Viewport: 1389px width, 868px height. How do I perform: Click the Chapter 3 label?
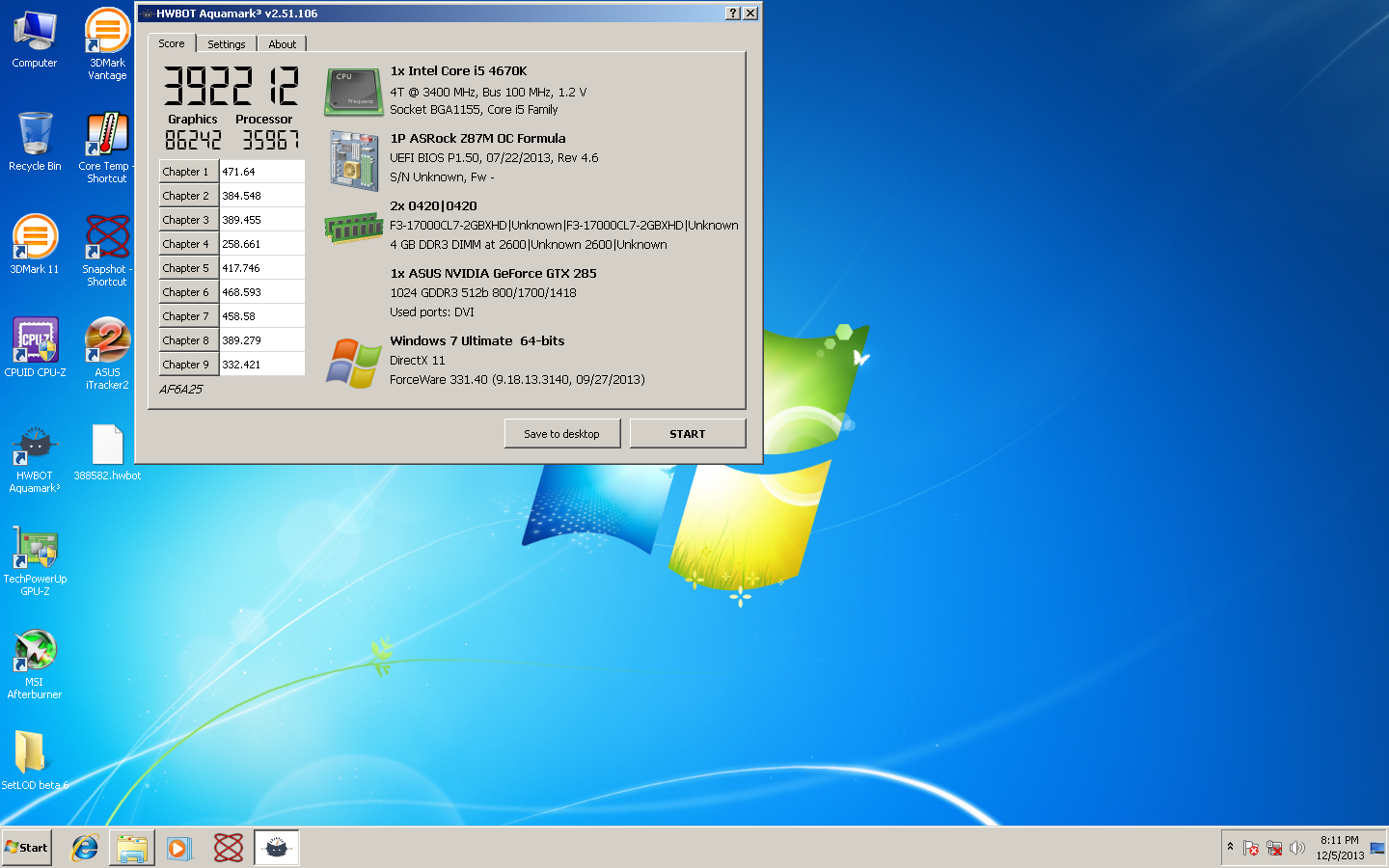tap(189, 220)
